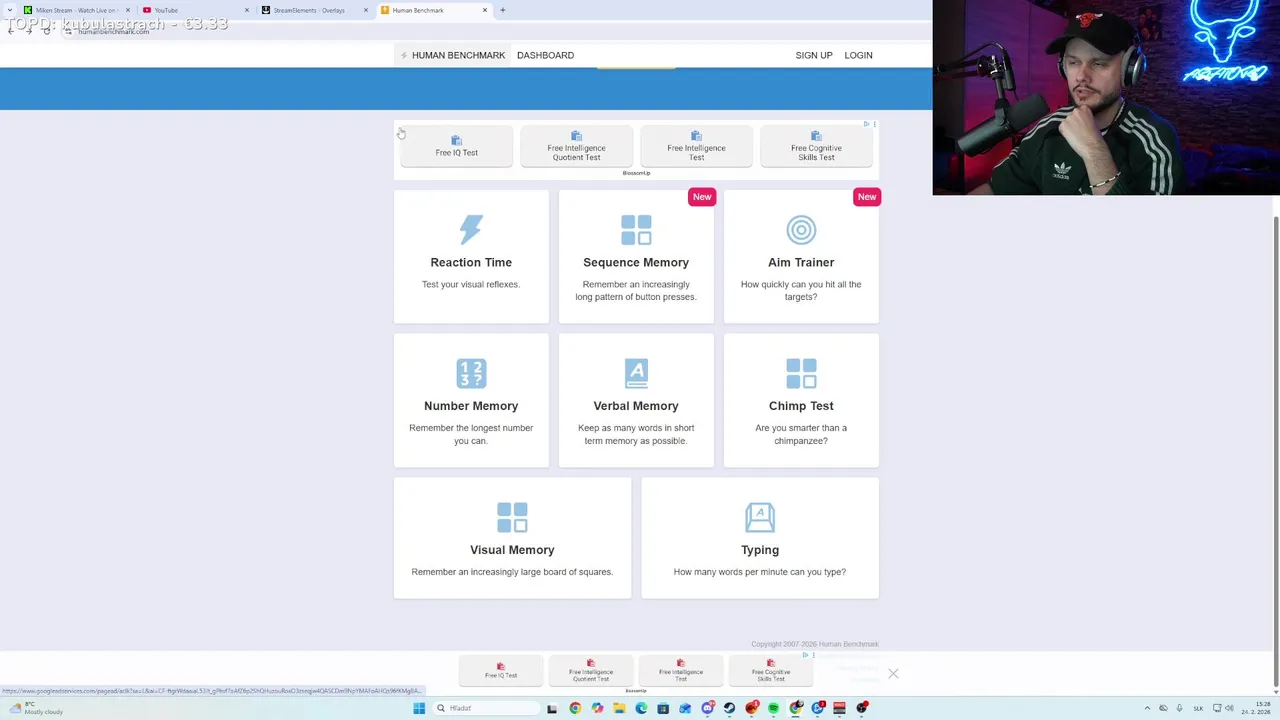Image resolution: width=1280 pixels, height=720 pixels.
Task: Open the Aim Trainer title link
Action: pyautogui.click(x=801, y=262)
